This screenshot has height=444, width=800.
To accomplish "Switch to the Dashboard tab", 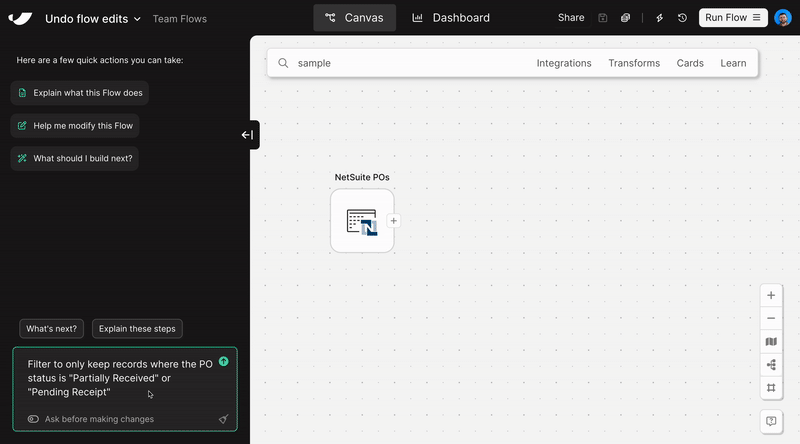I will (451, 18).
